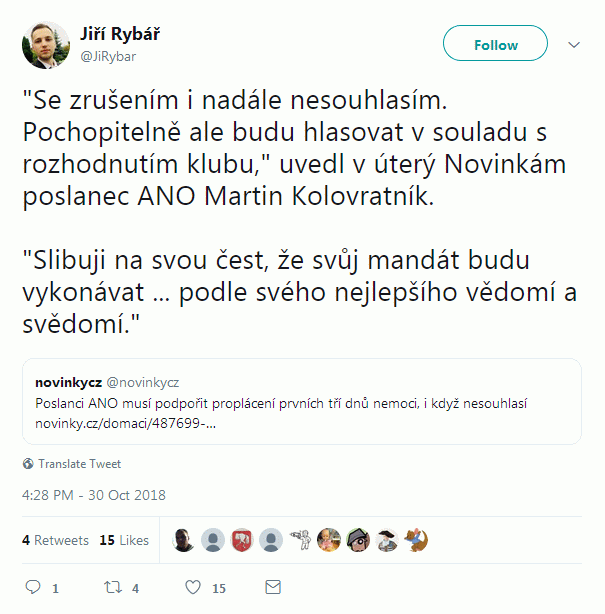Click the last orange animal liker avatar
This screenshot has height=614, width=605.
pos(416,540)
